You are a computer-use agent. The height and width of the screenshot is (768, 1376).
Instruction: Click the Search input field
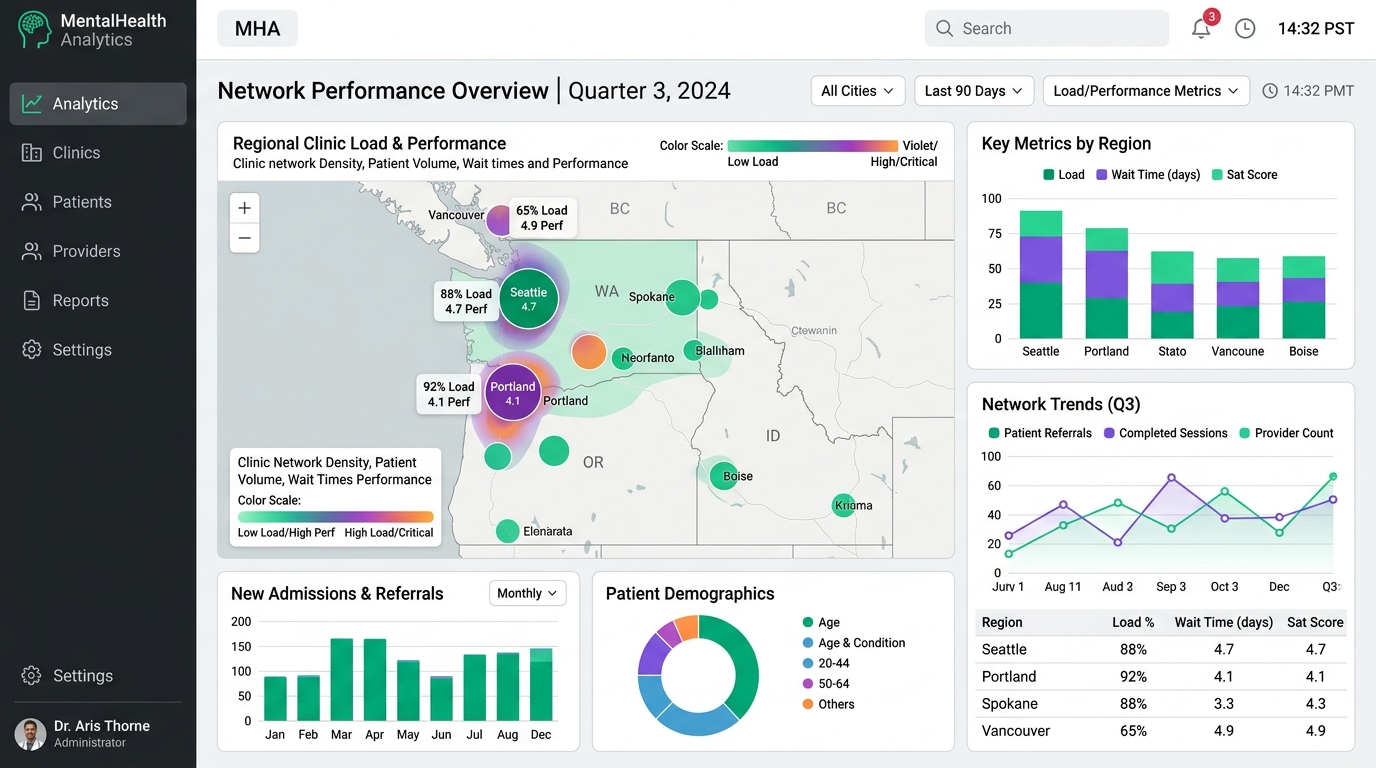[1047, 29]
